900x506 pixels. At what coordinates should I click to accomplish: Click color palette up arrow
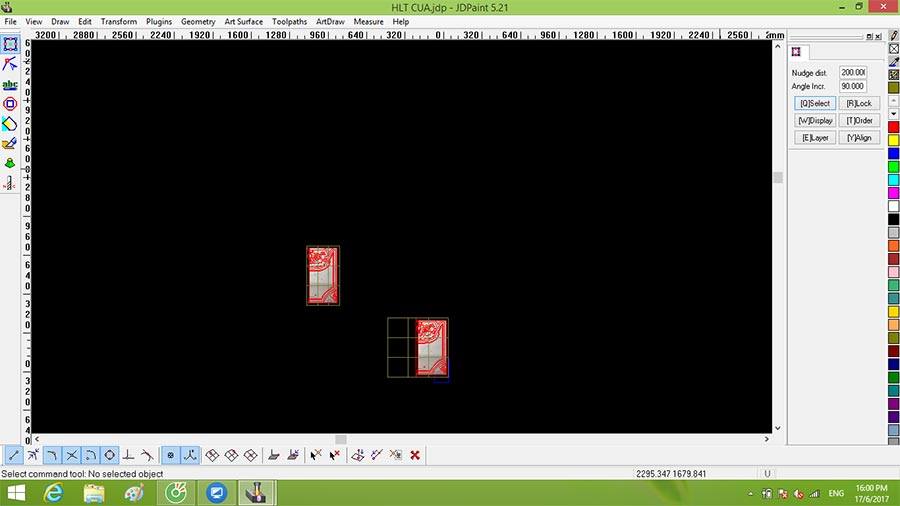(894, 101)
